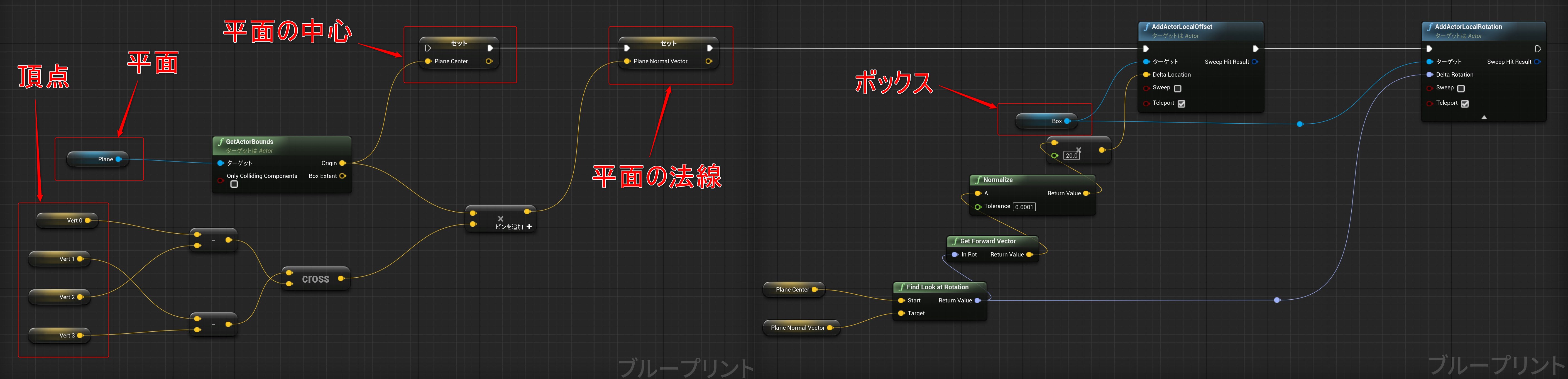Click the exec input pin of AddActorLocalRotation

(x=1430, y=49)
